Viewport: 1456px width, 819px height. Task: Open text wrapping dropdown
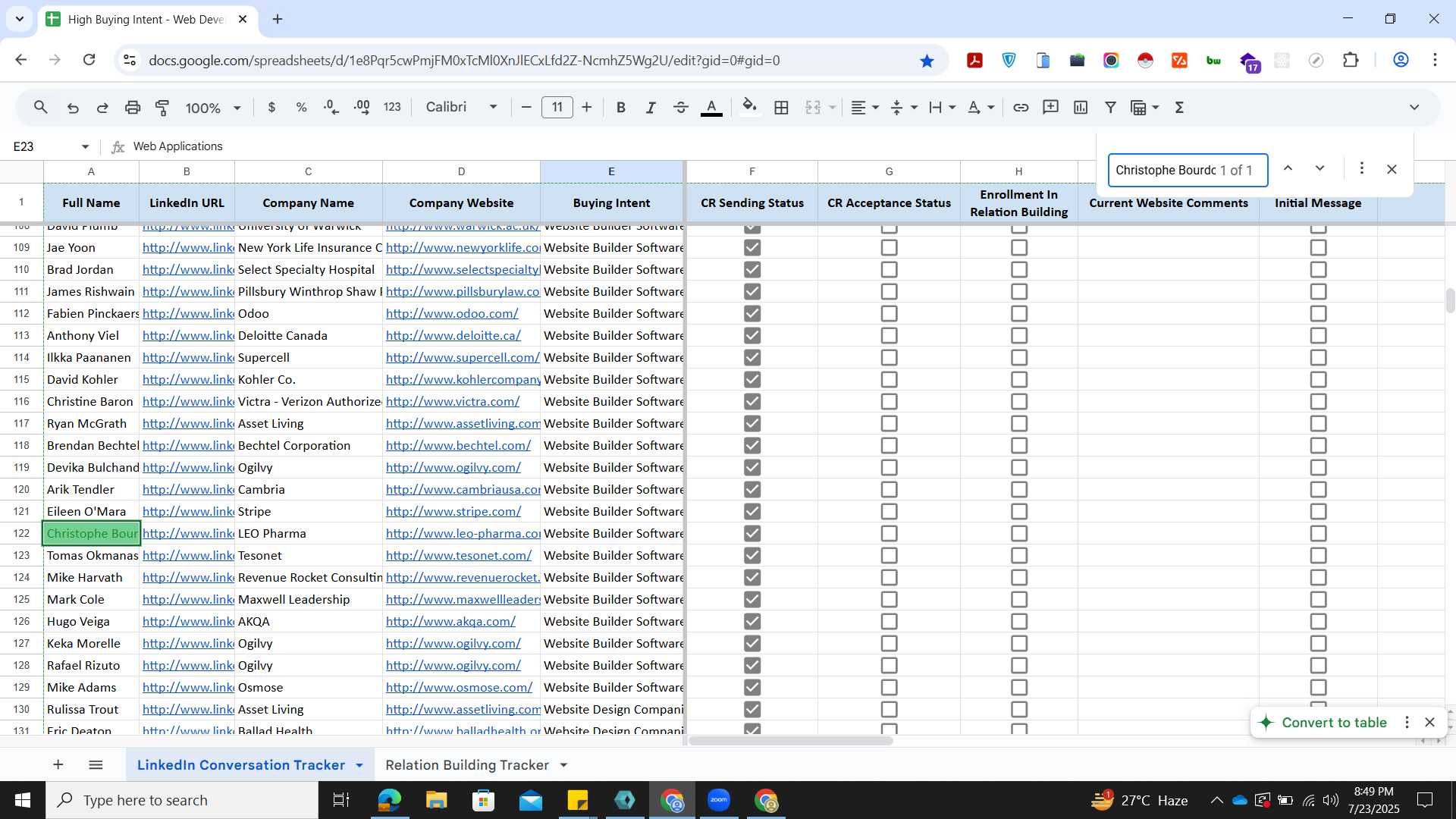943,108
